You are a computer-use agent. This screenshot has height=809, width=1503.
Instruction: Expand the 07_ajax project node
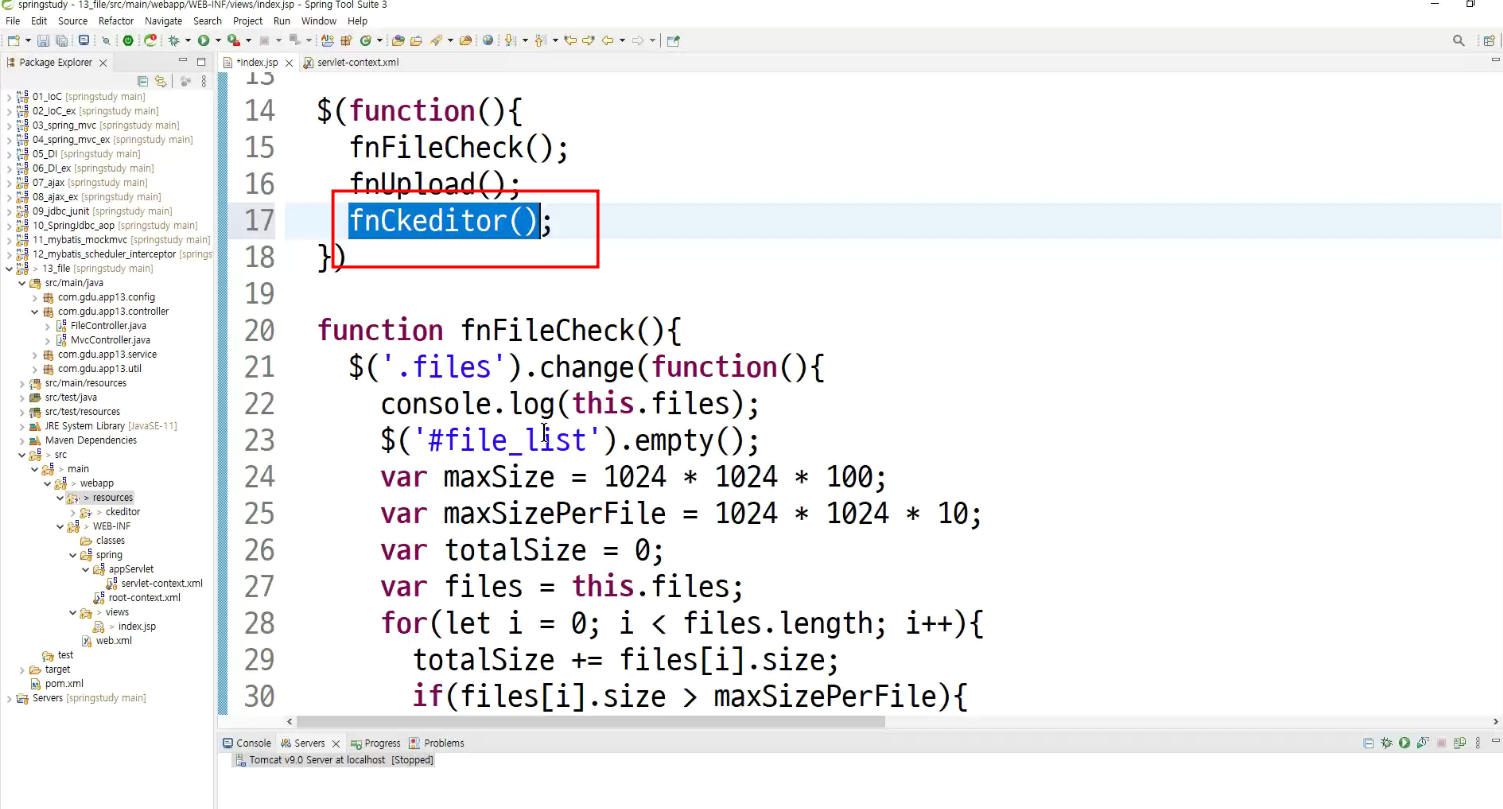tap(9, 183)
